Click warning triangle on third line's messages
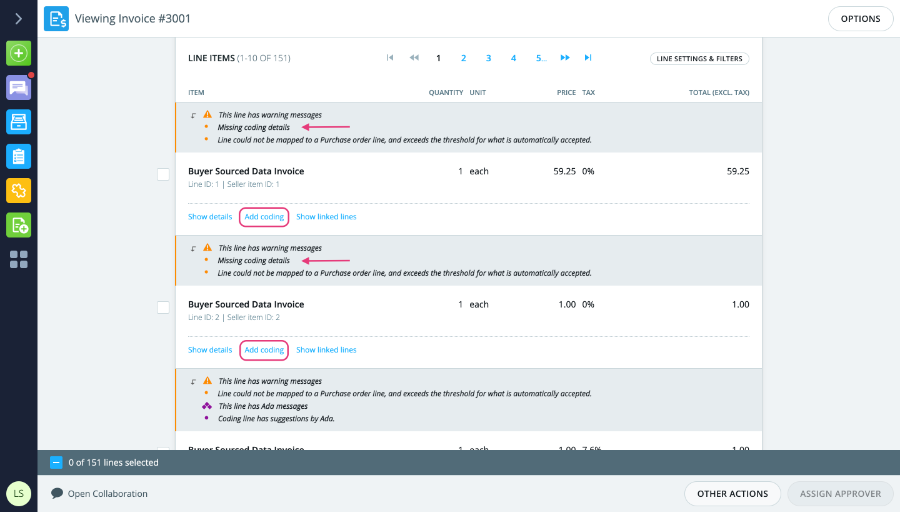 click(x=207, y=381)
